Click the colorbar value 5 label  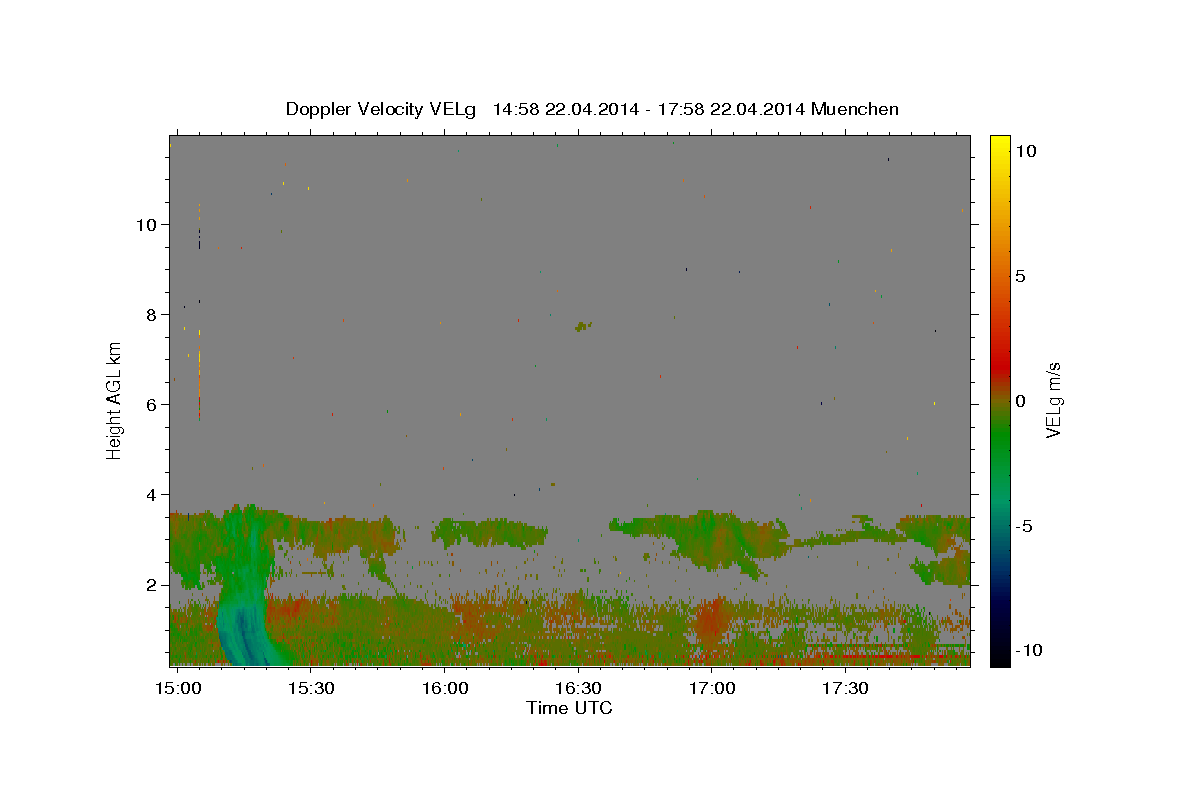tap(1020, 276)
